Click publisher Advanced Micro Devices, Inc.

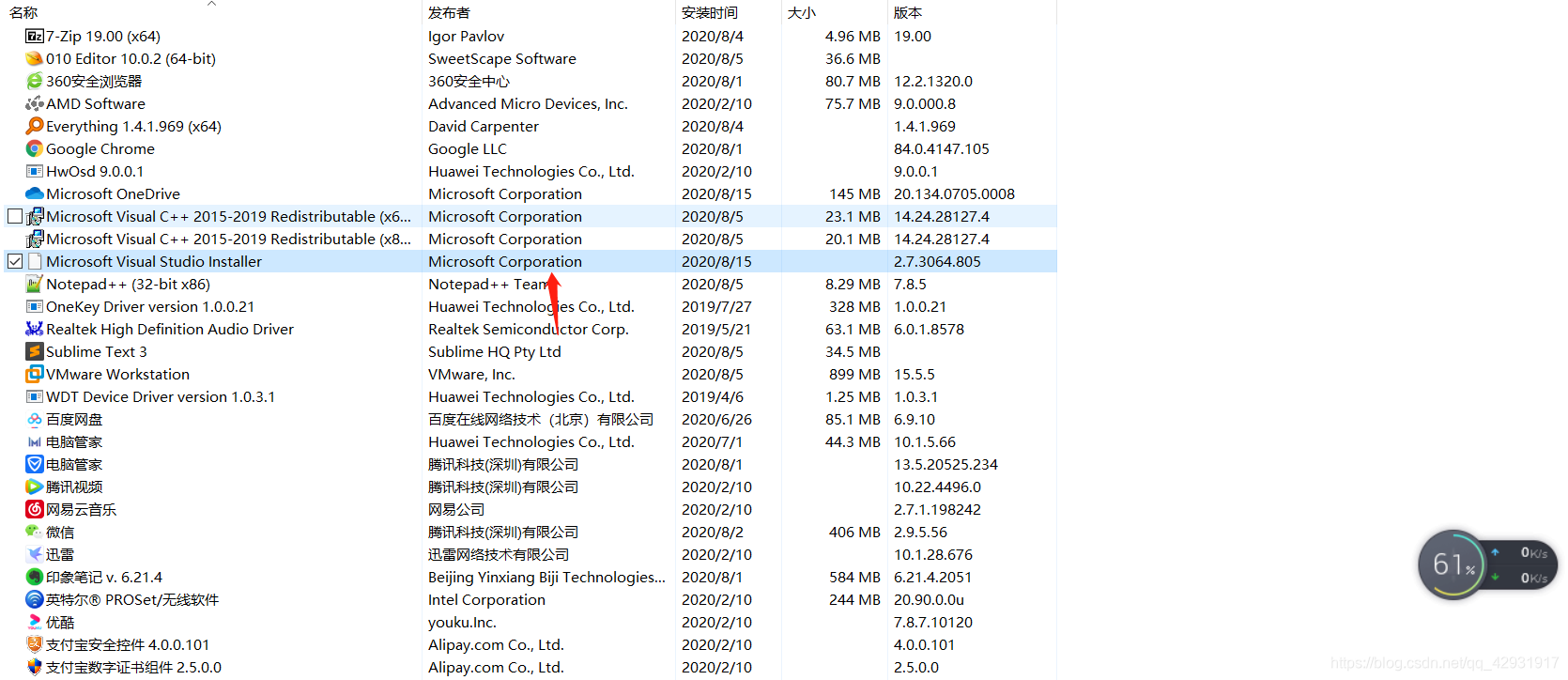pos(528,103)
